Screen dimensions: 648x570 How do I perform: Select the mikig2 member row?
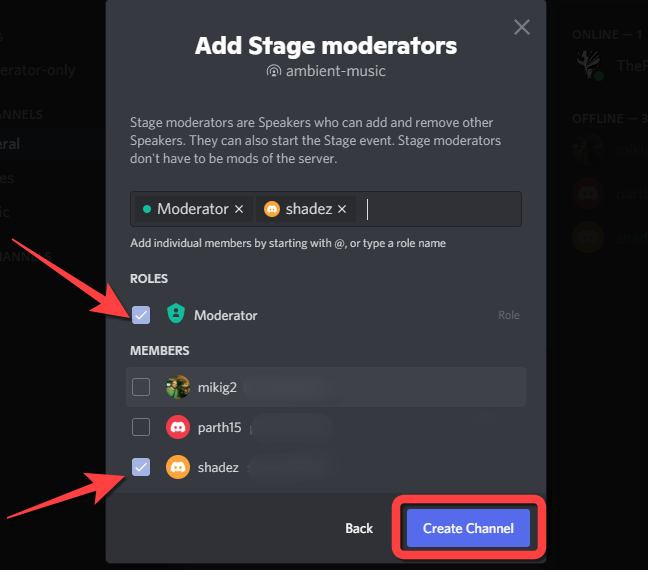(380, 387)
